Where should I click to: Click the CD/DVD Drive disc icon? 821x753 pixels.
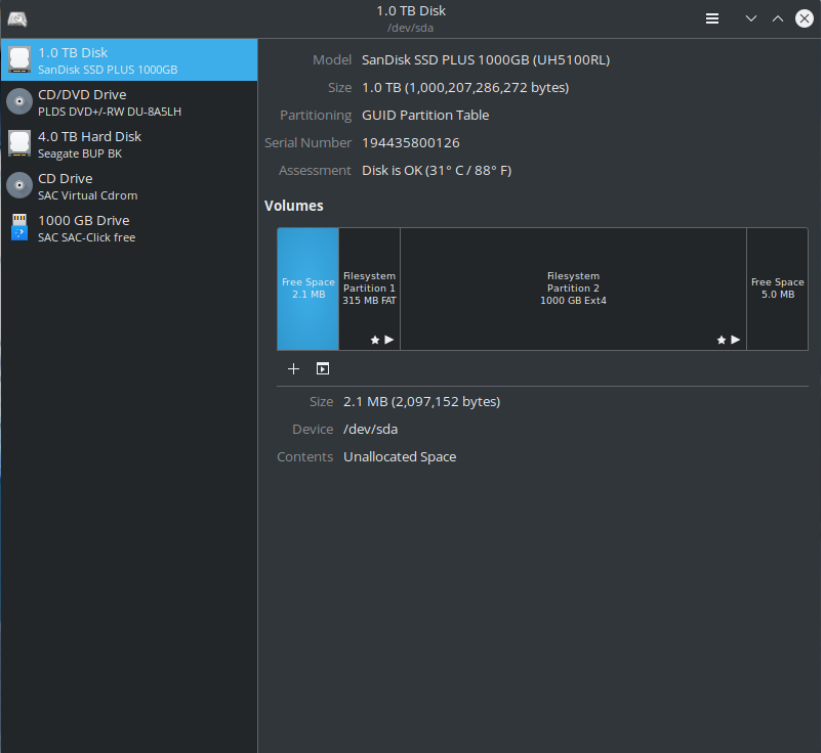pyautogui.click(x=19, y=102)
